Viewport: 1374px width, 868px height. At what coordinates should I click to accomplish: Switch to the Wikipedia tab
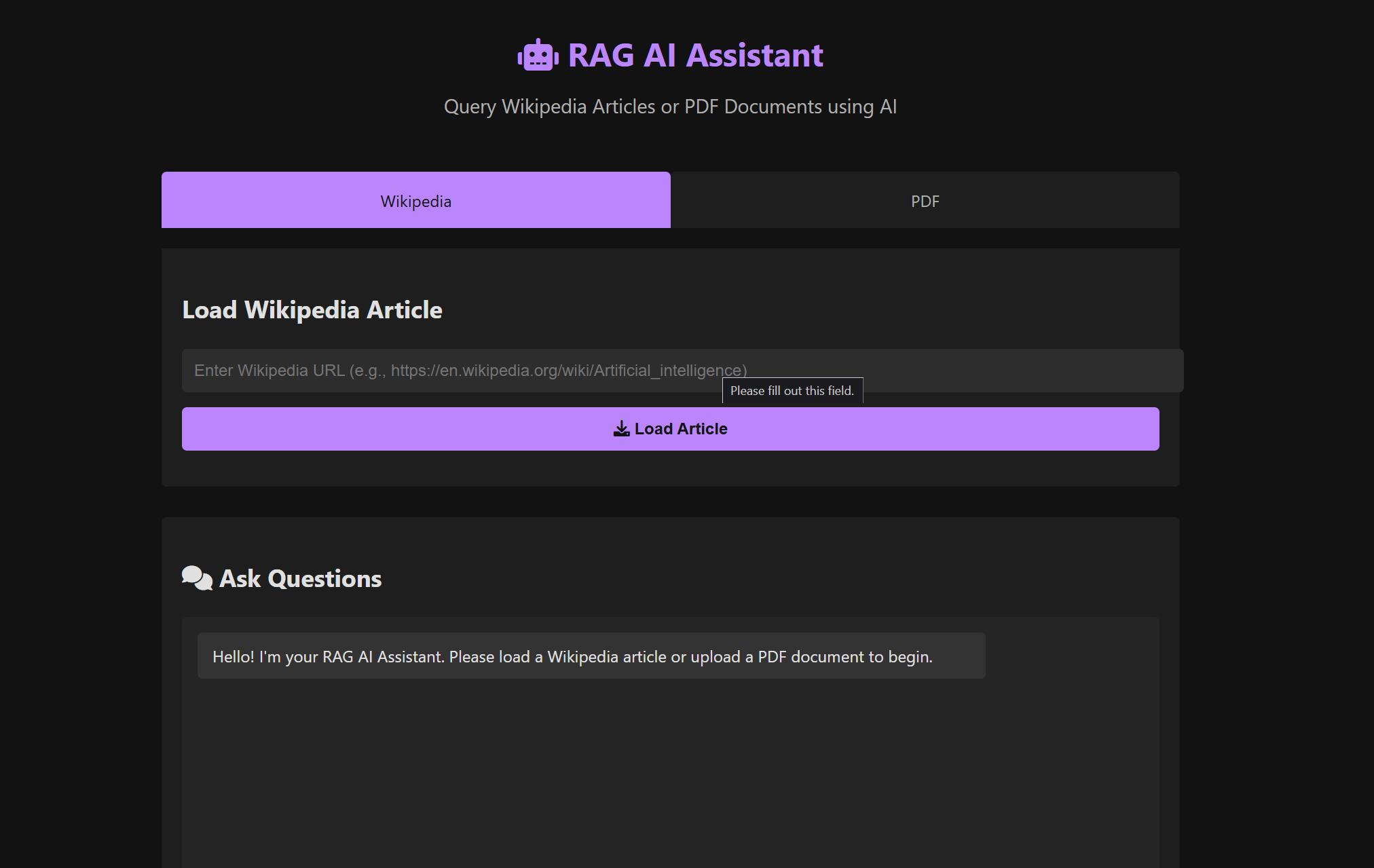(416, 200)
